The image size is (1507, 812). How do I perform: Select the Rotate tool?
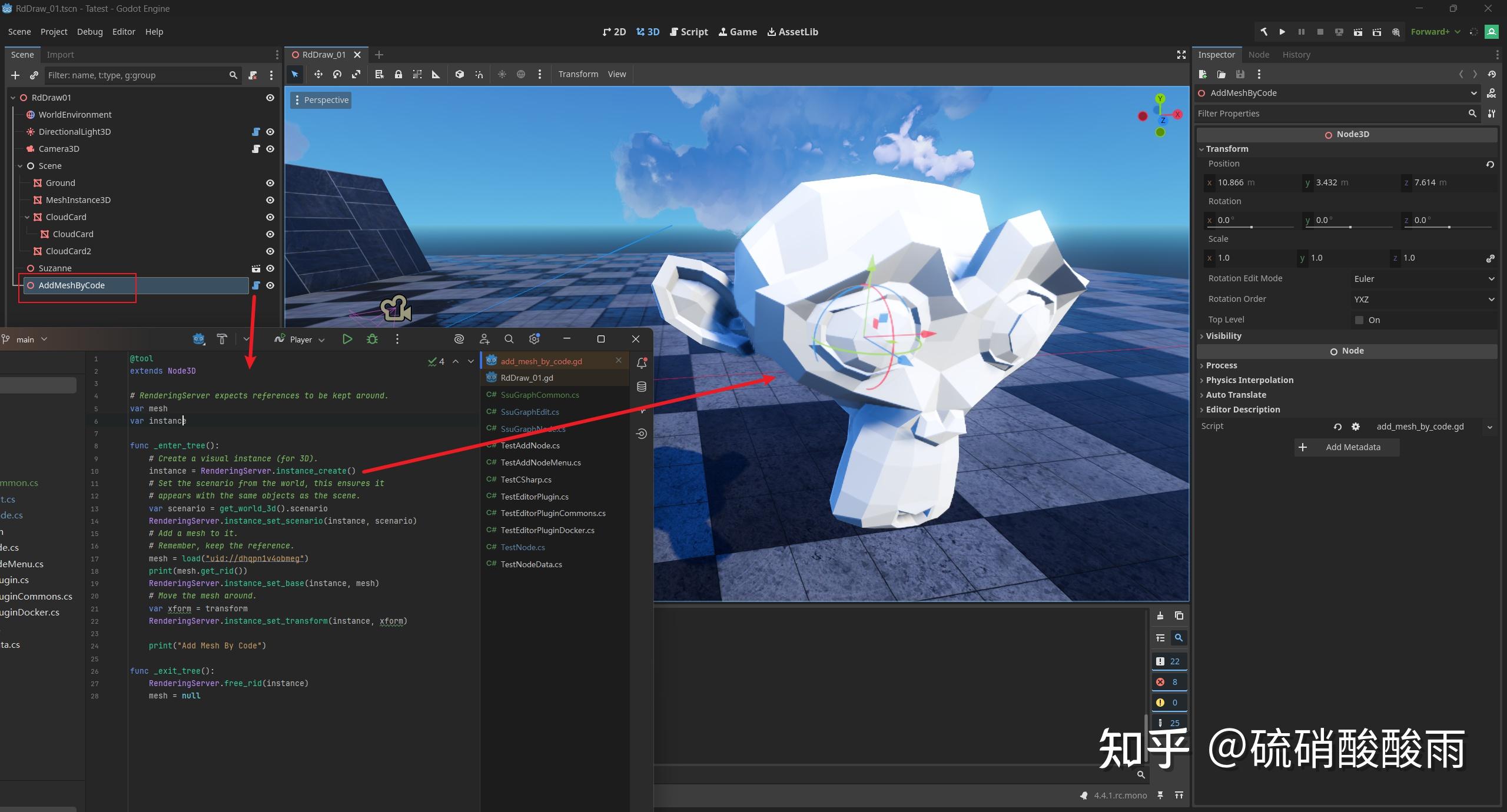(x=337, y=74)
